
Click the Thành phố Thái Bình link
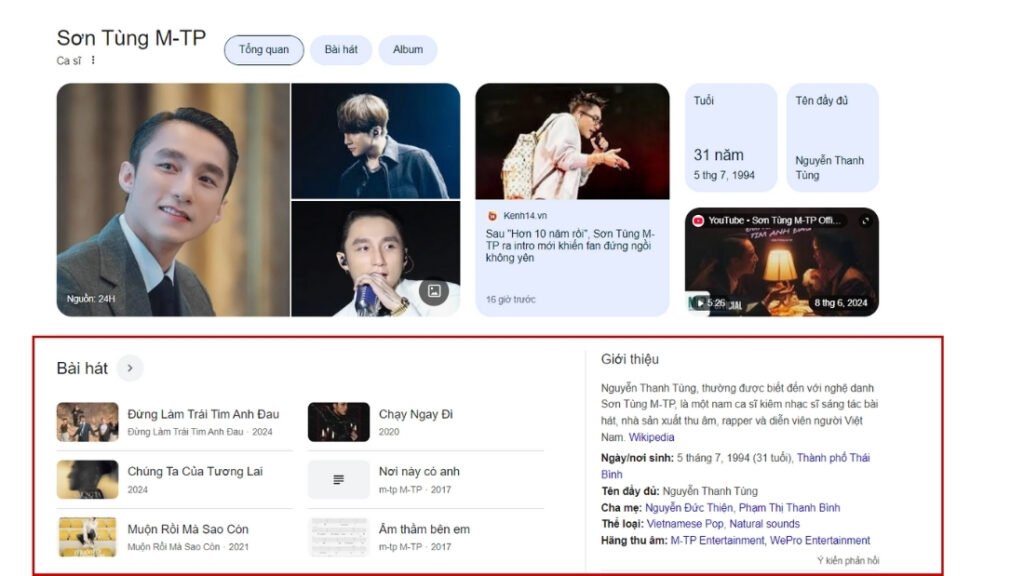point(833,458)
